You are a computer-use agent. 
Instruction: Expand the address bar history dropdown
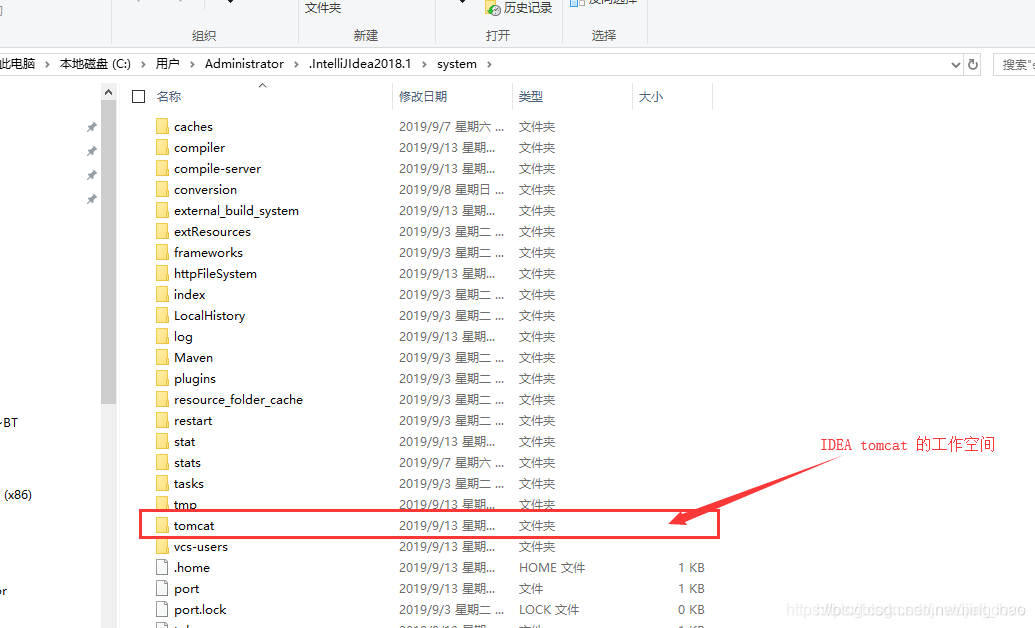[x=955, y=65]
